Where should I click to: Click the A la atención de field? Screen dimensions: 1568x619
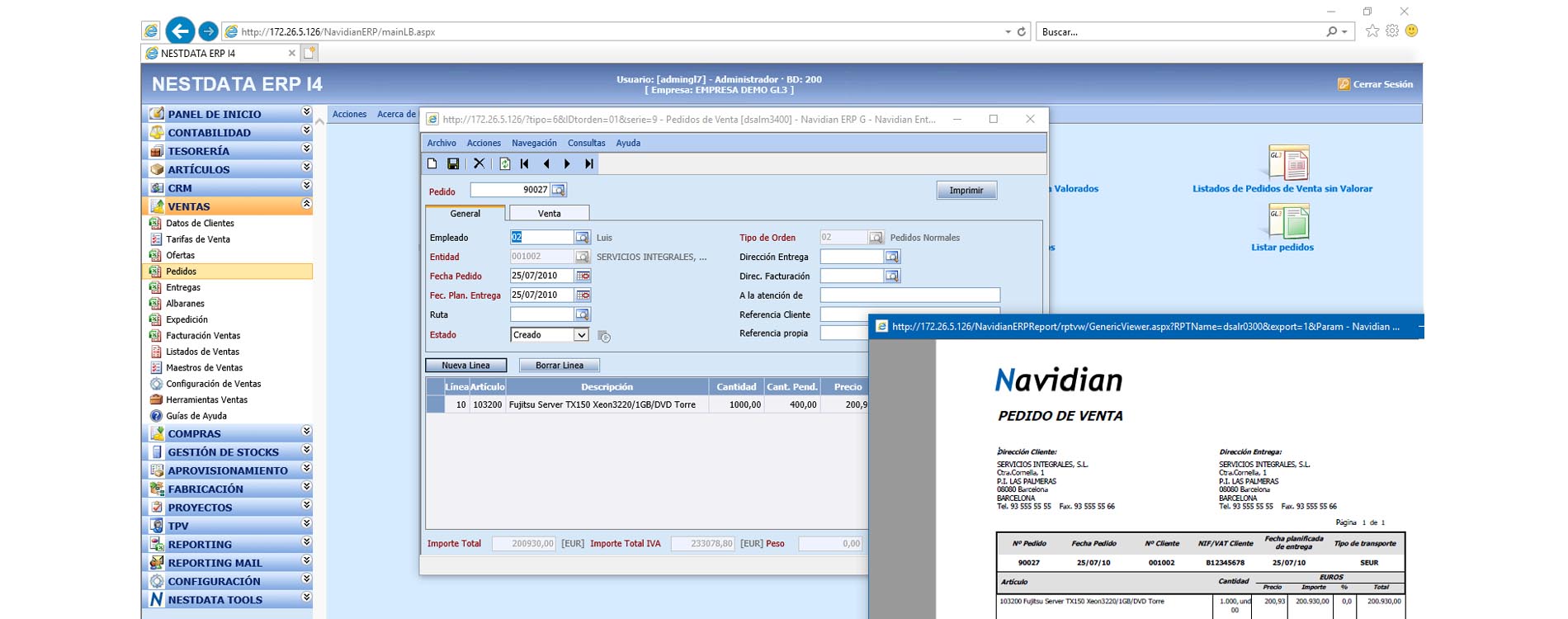pos(909,295)
